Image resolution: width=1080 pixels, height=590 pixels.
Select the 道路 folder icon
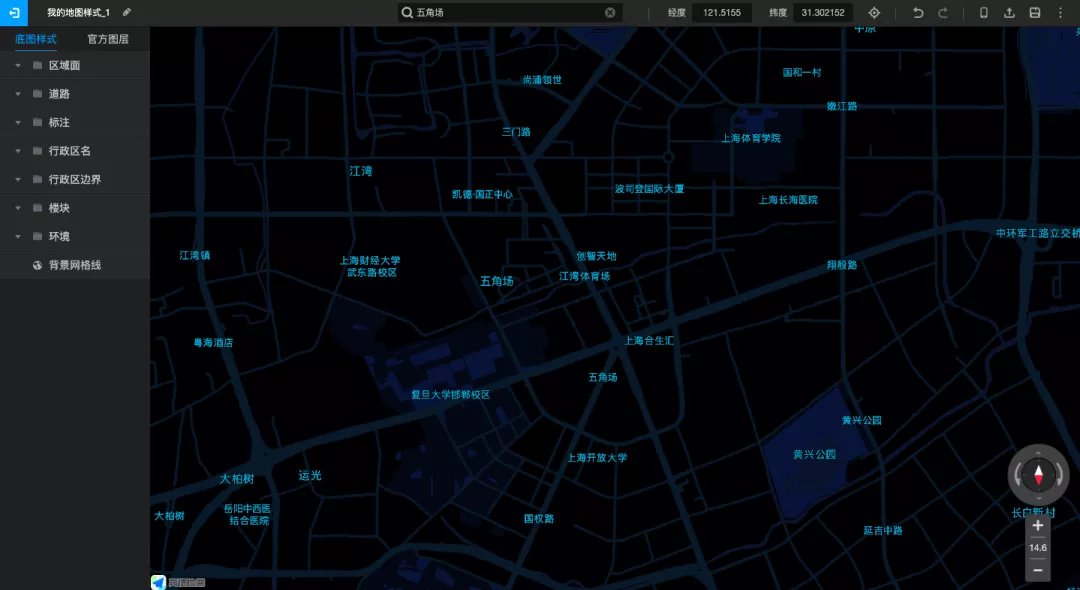click(x=37, y=94)
